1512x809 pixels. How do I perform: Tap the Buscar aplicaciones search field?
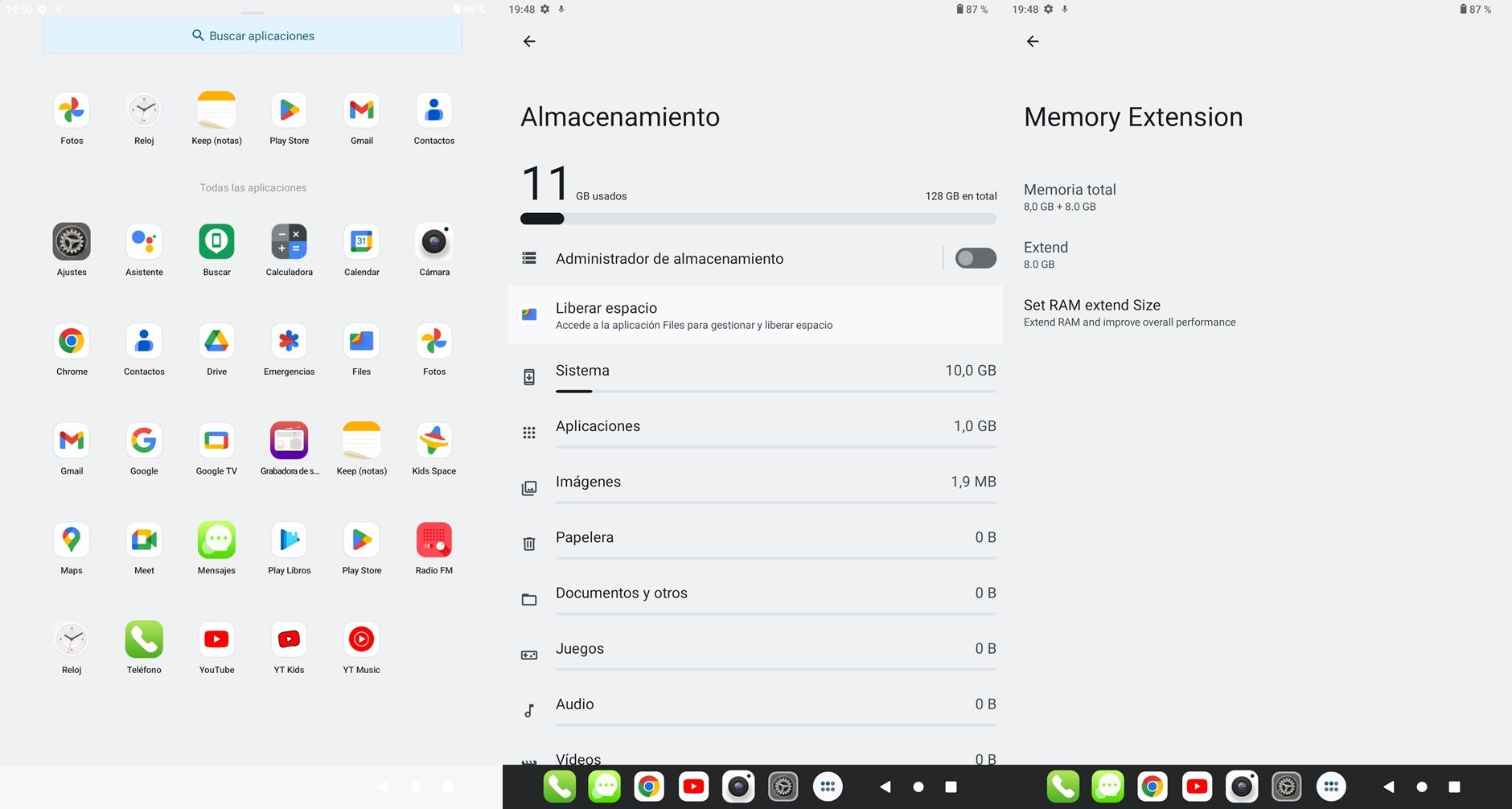[x=253, y=36]
